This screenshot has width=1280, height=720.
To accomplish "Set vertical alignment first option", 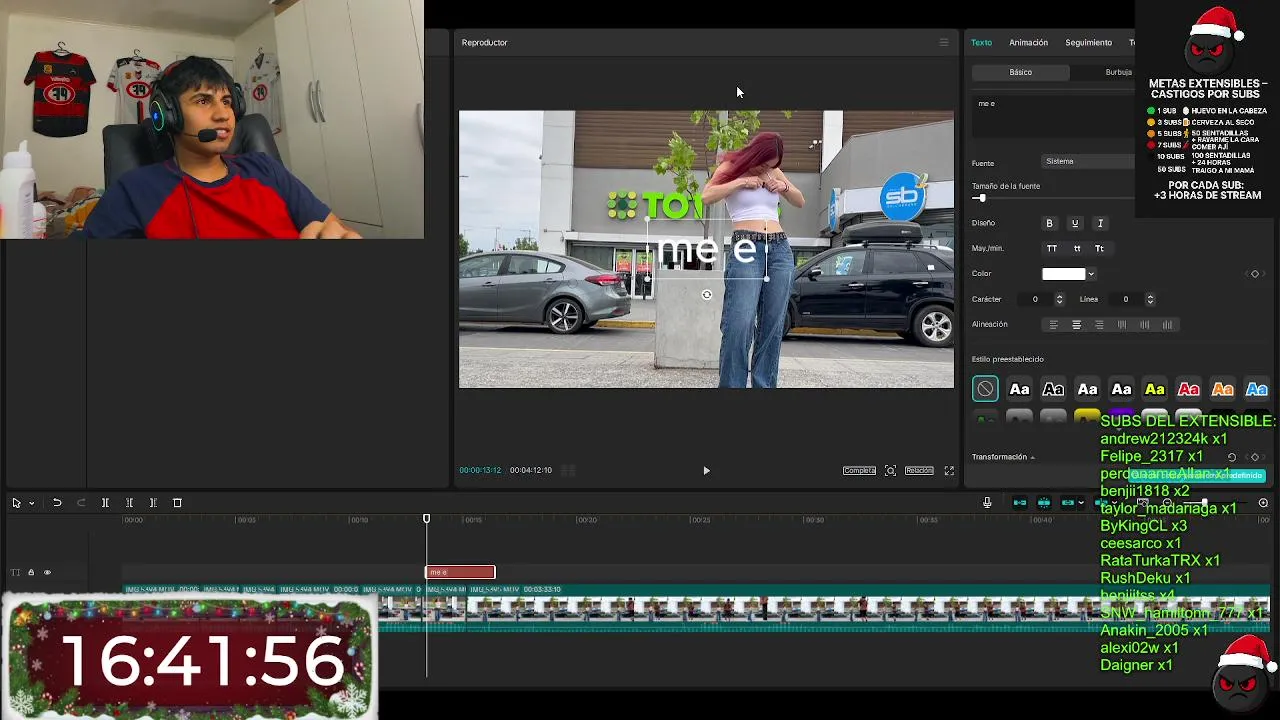I will click(x=1122, y=325).
